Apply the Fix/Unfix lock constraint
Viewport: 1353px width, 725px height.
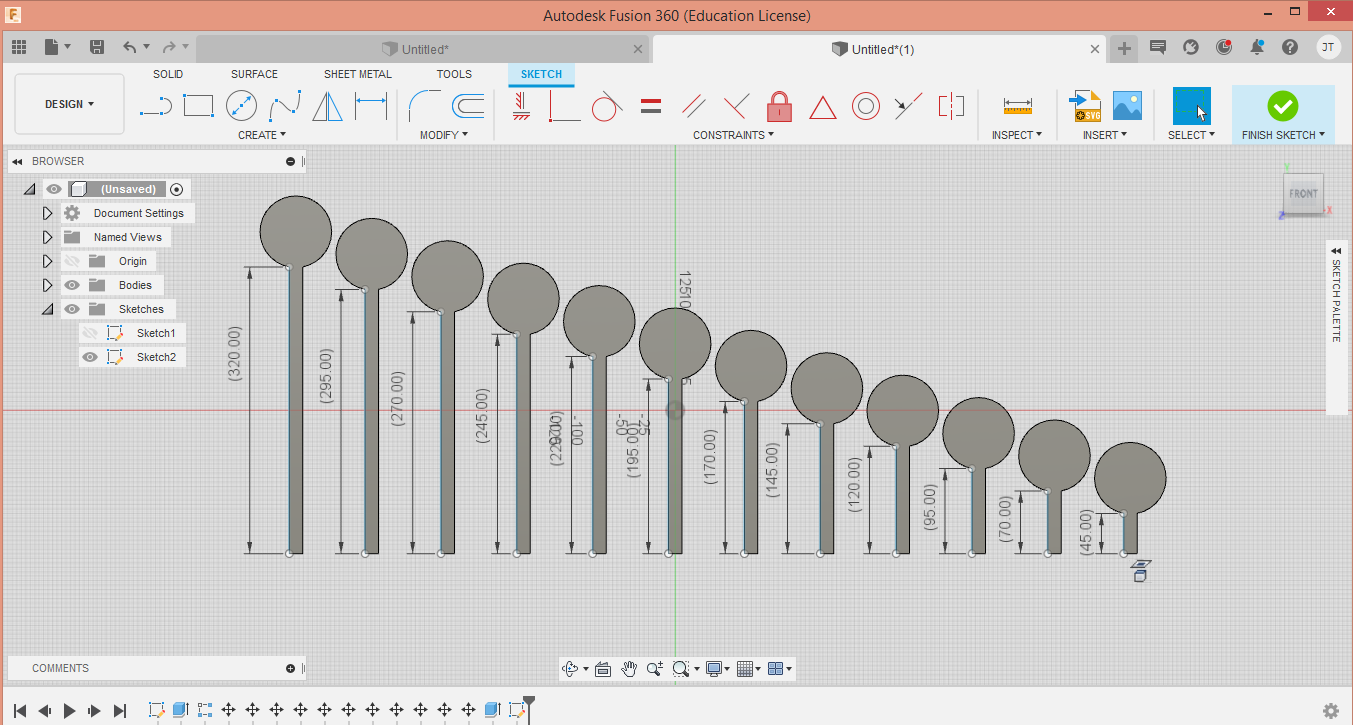(780, 105)
